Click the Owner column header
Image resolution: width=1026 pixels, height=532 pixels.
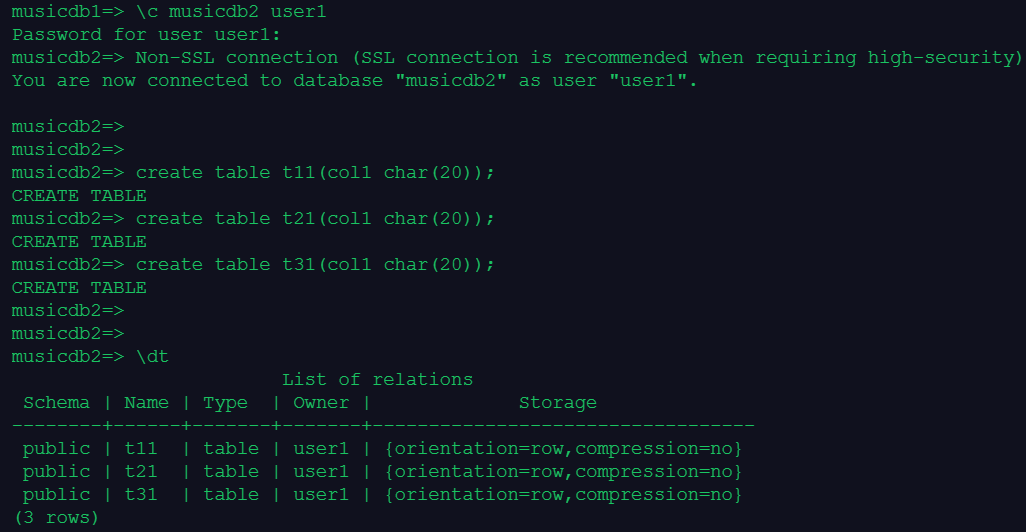coord(321,402)
